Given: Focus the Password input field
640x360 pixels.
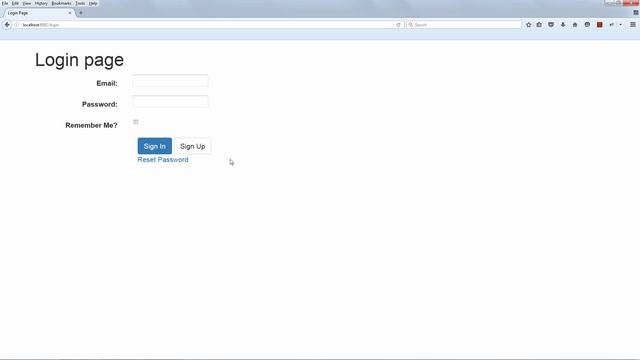Looking at the screenshot, I should point(170,102).
